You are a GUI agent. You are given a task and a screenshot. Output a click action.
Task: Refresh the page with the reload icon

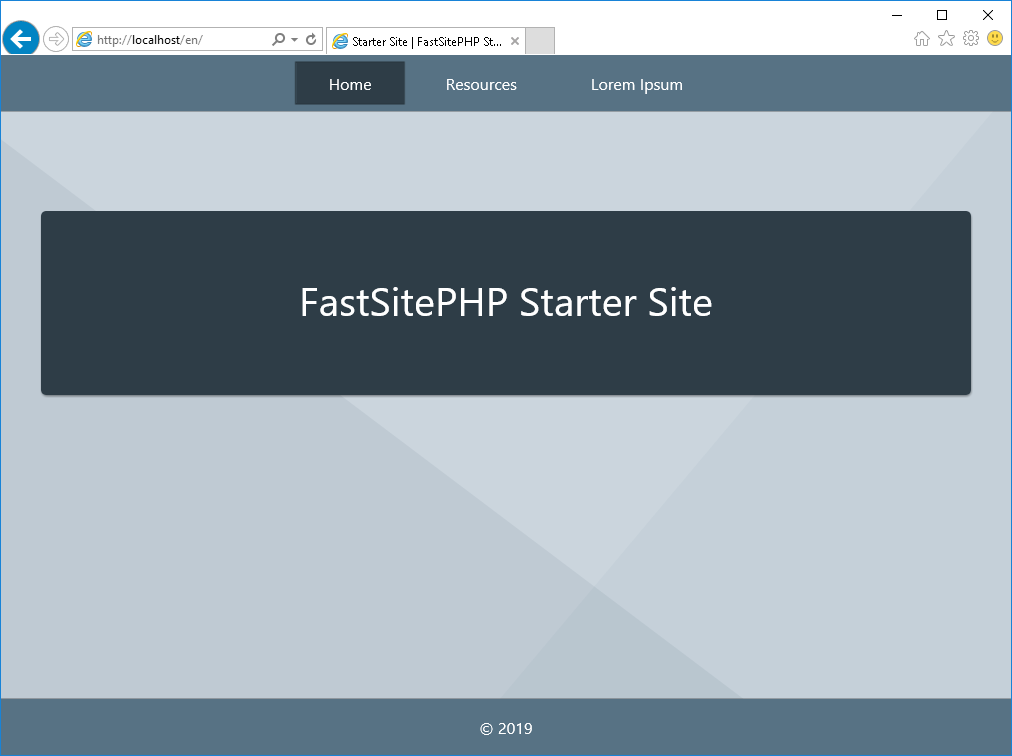coord(311,39)
